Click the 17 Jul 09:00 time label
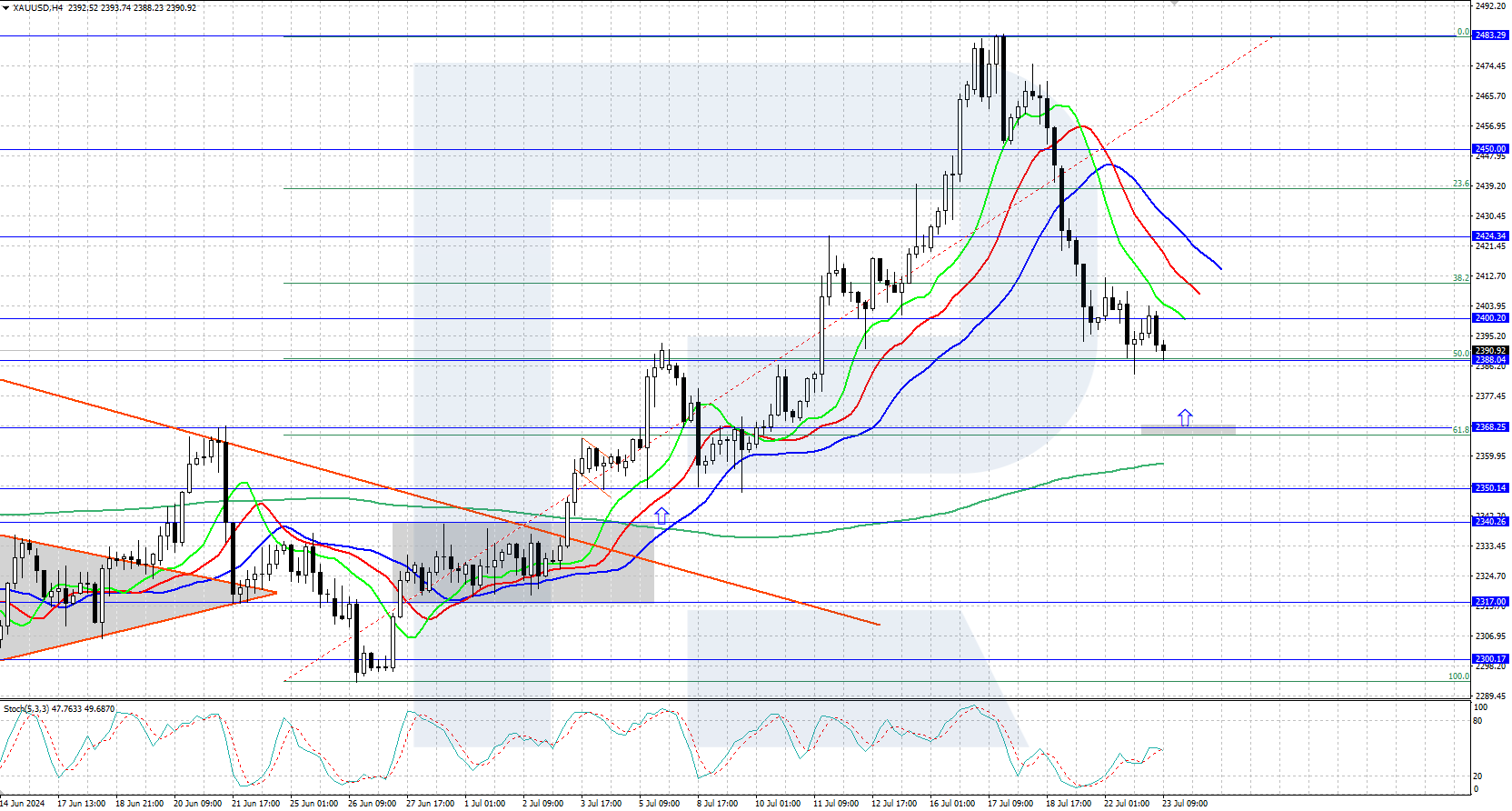Image resolution: width=1512 pixels, height=811 pixels. click(1010, 804)
